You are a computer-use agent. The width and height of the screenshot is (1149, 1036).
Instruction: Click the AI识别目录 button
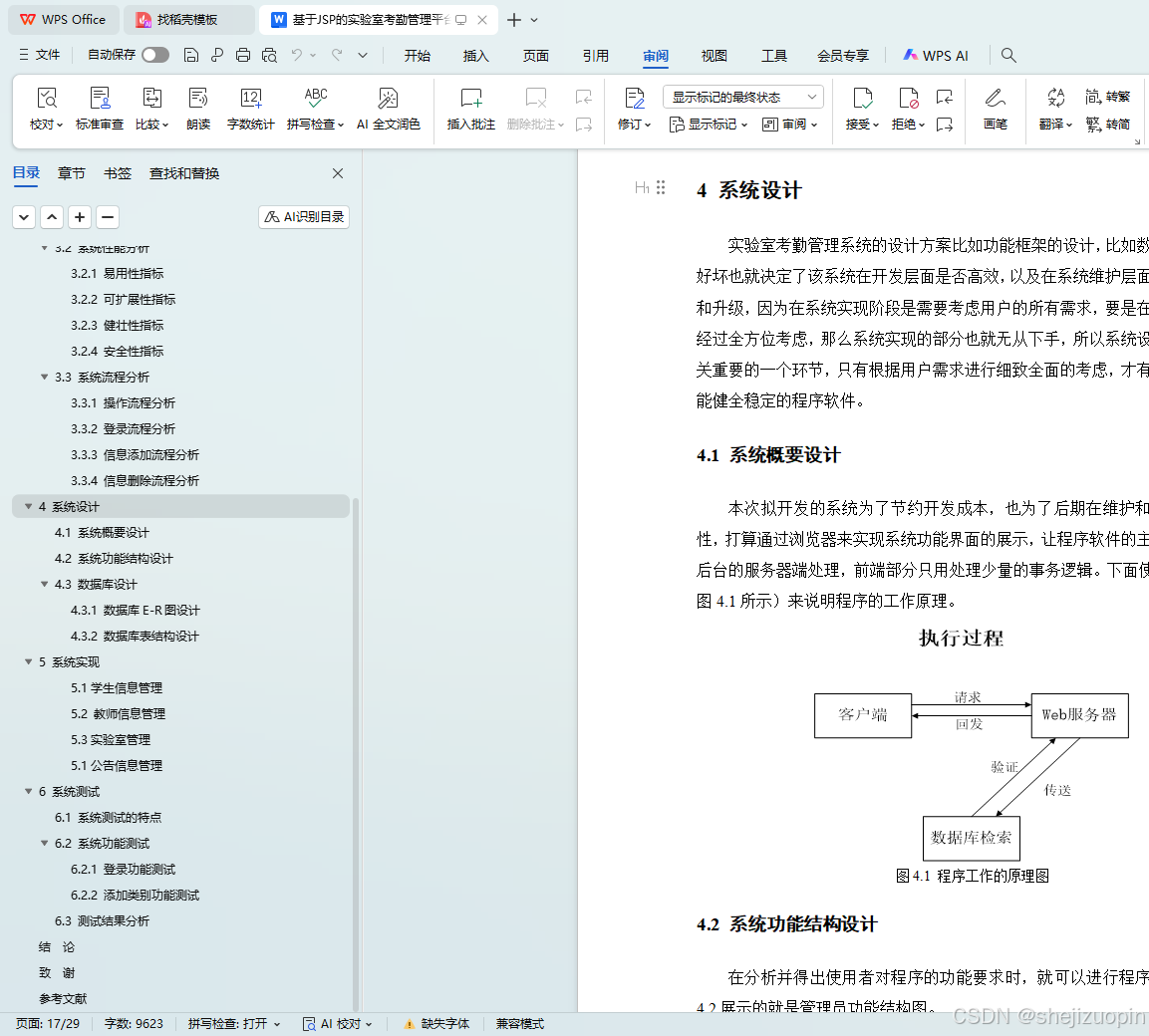click(x=303, y=216)
